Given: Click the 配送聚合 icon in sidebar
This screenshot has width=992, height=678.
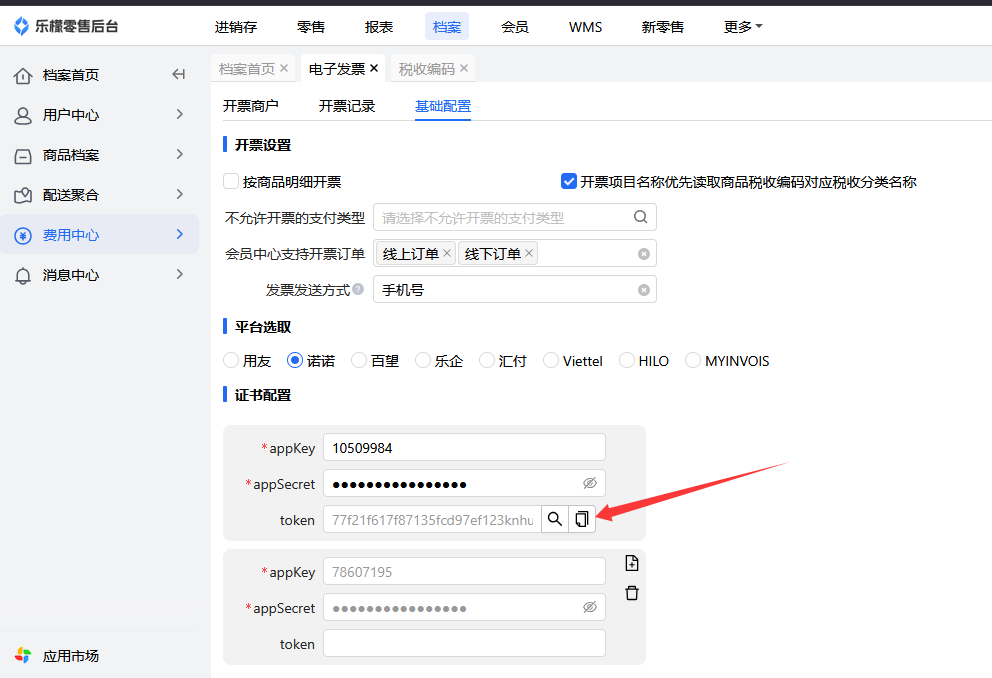Looking at the screenshot, I should pos(23,195).
